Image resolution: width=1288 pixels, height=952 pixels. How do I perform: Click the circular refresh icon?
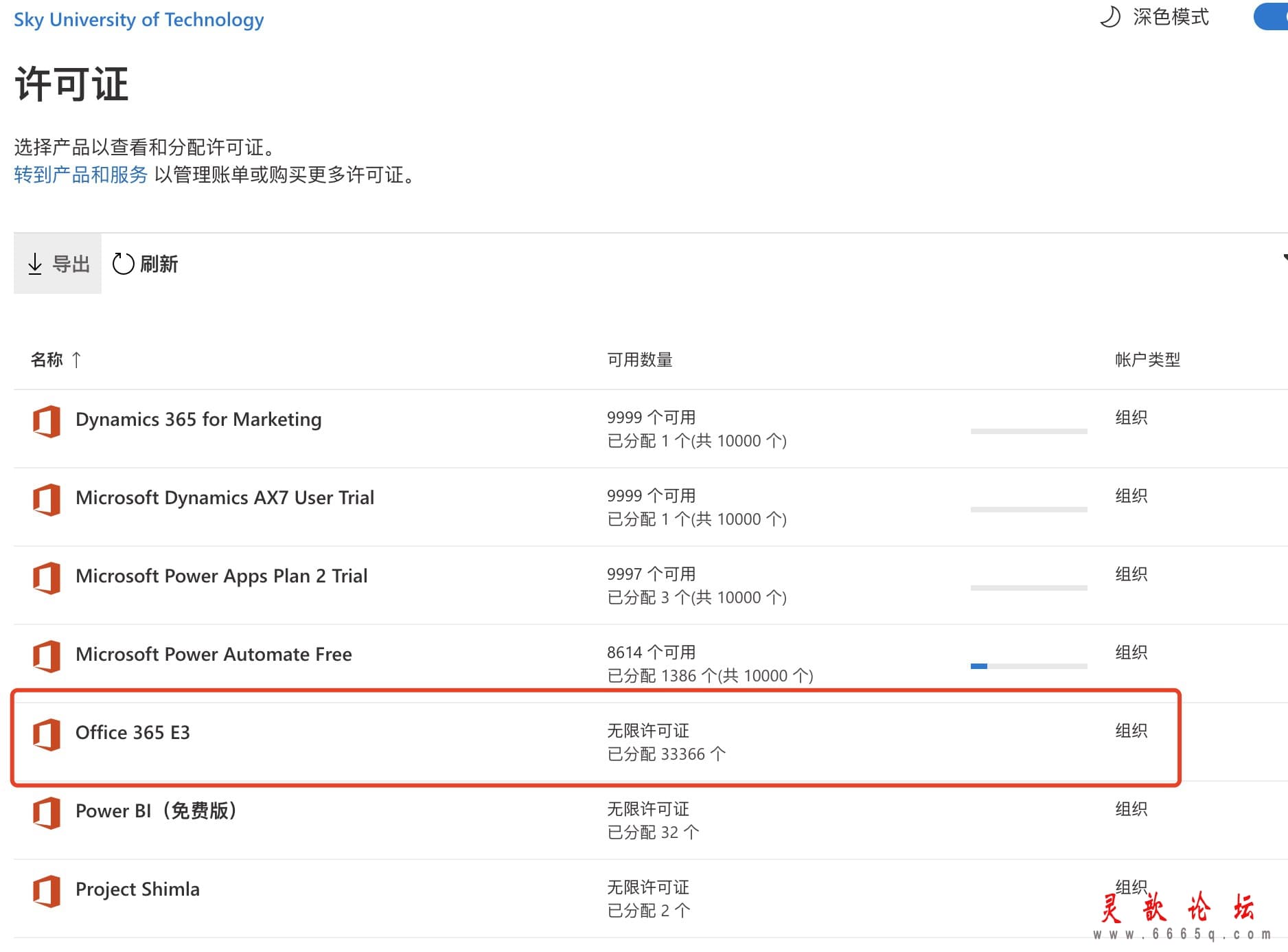[x=123, y=264]
